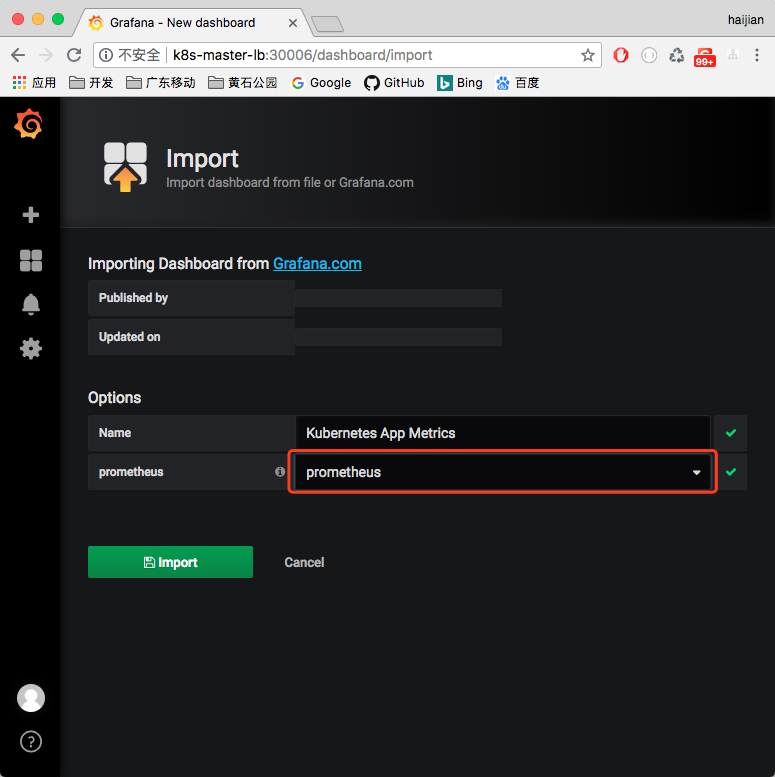Click the browser back arrow

click(18, 55)
